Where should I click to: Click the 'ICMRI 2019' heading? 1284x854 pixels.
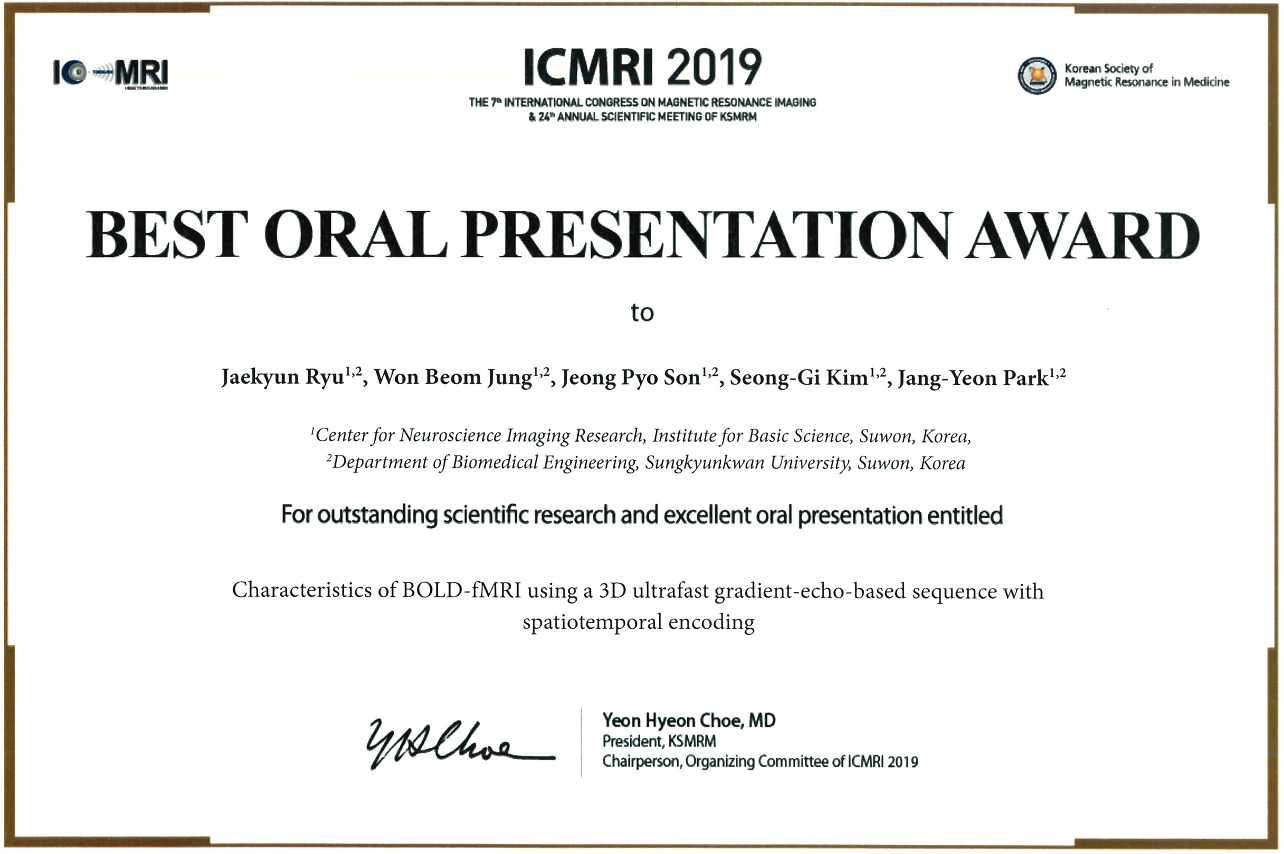642,68
